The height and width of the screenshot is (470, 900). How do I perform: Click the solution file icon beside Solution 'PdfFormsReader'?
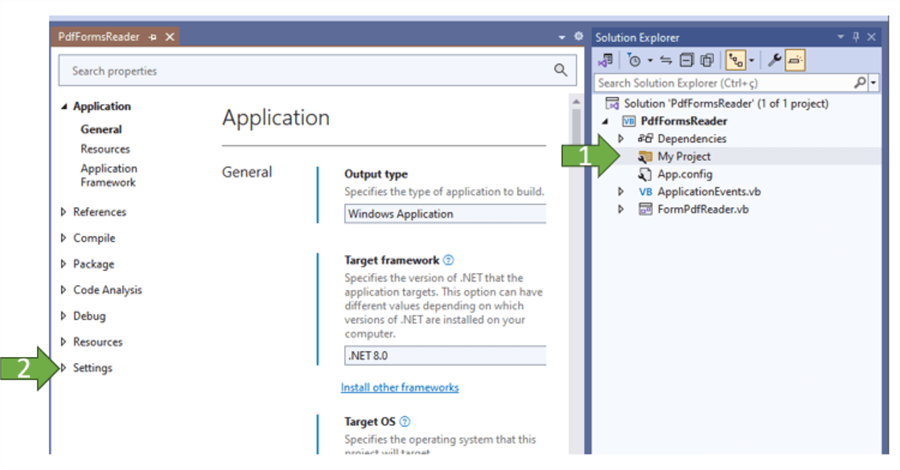pyautogui.click(x=612, y=103)
